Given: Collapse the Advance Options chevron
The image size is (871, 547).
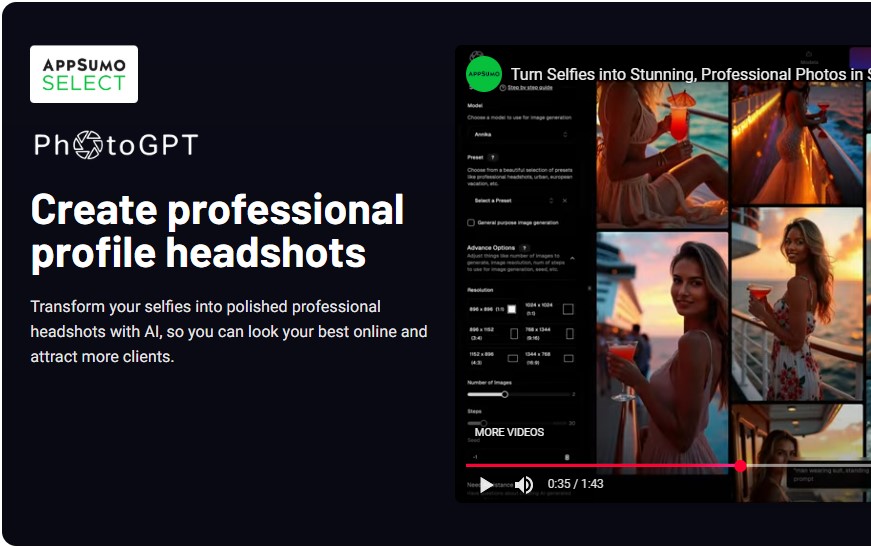Looking at the screenshot, I should pyautogui.click(x=572, y=258).
